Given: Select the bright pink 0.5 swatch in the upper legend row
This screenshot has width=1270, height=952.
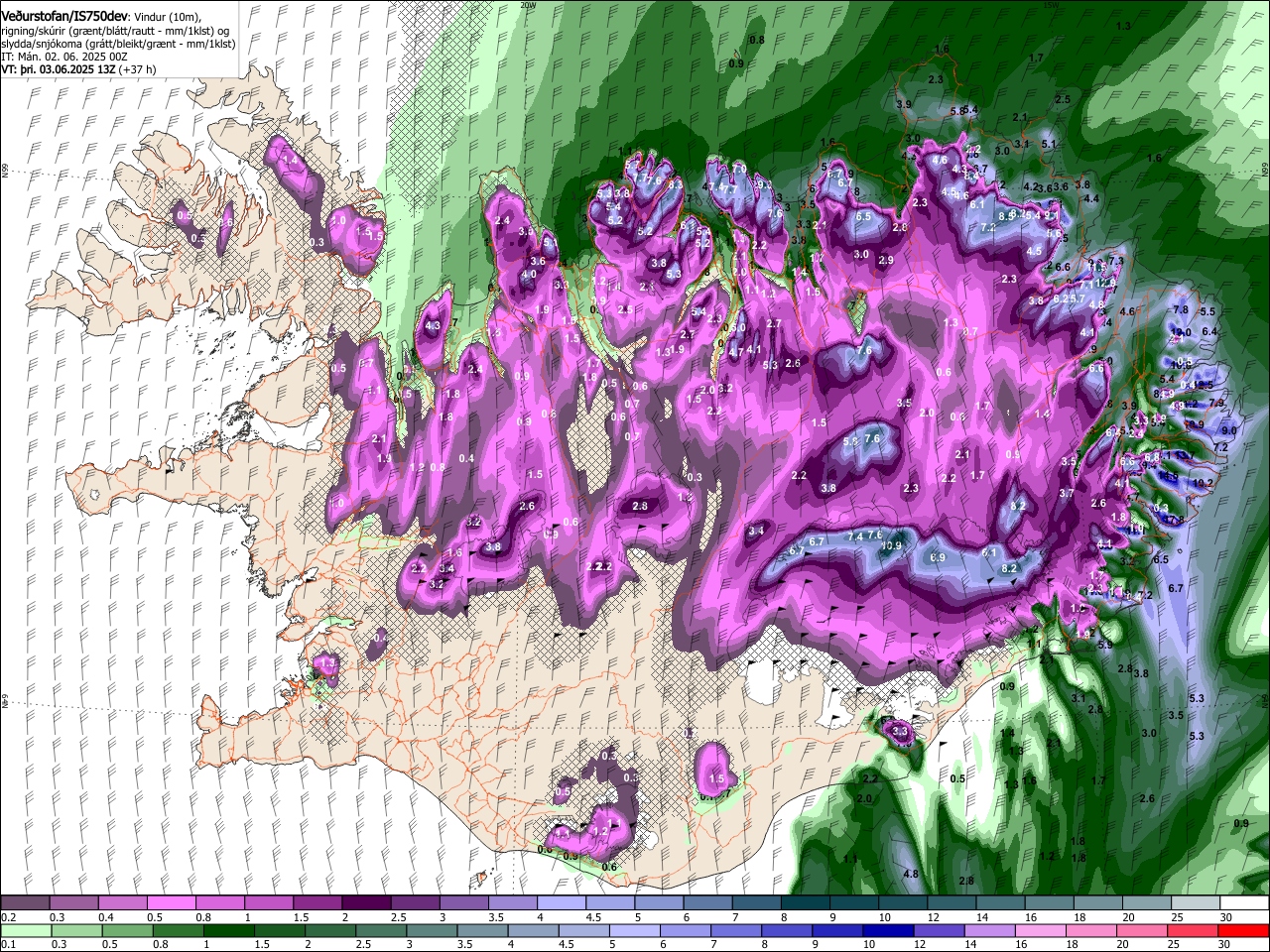Looking at the screenshot, I should coord(171,902).
